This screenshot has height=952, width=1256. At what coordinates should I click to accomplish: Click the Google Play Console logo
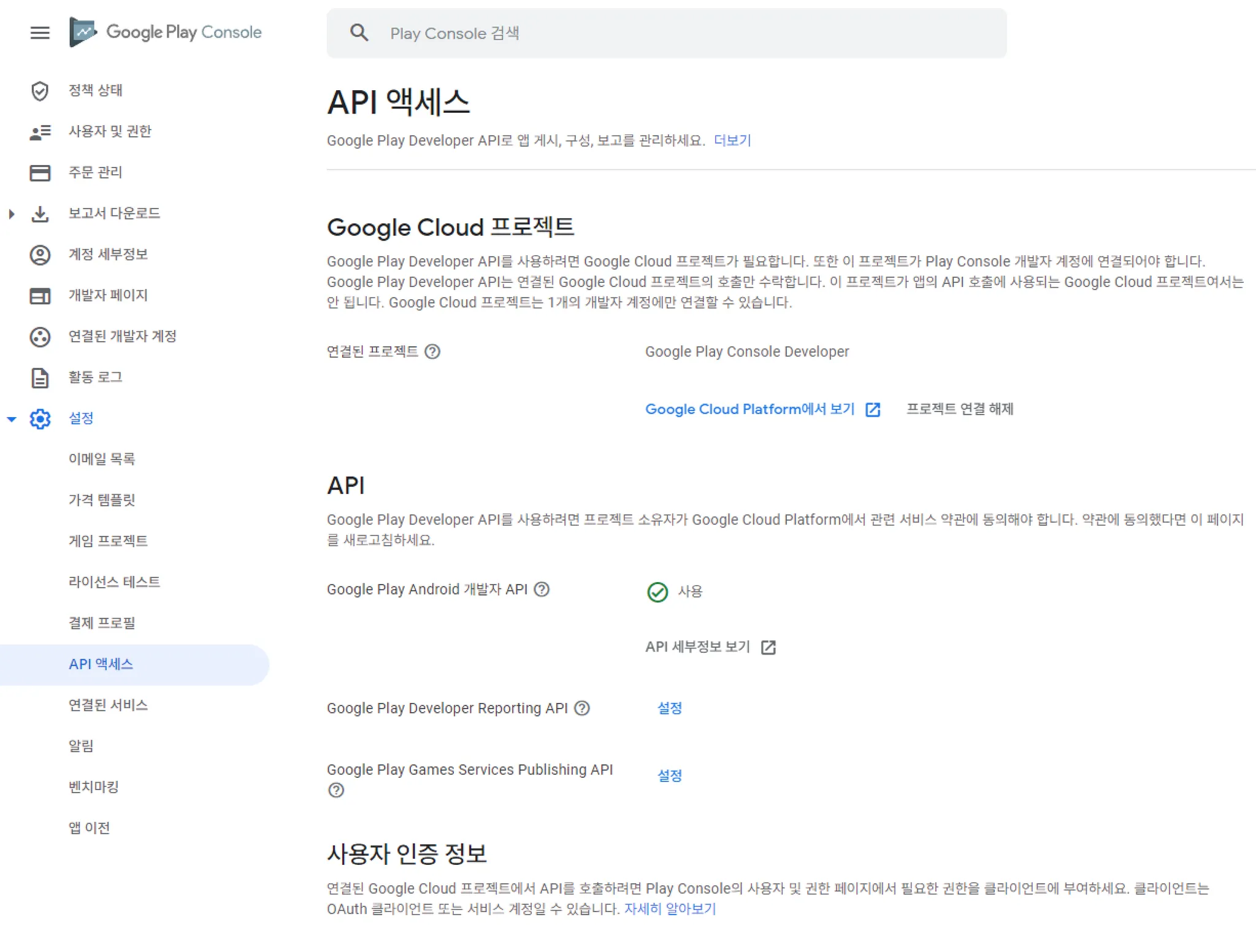click(166, 32)
